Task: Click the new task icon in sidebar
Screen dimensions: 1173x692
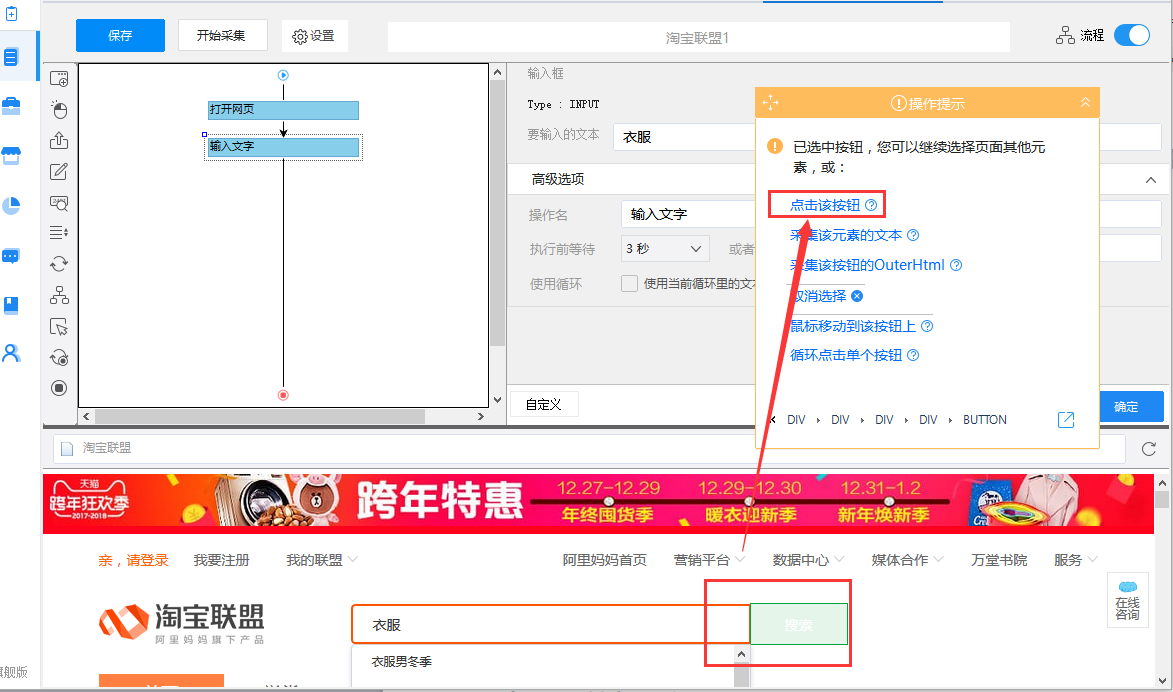Action: 11,13
